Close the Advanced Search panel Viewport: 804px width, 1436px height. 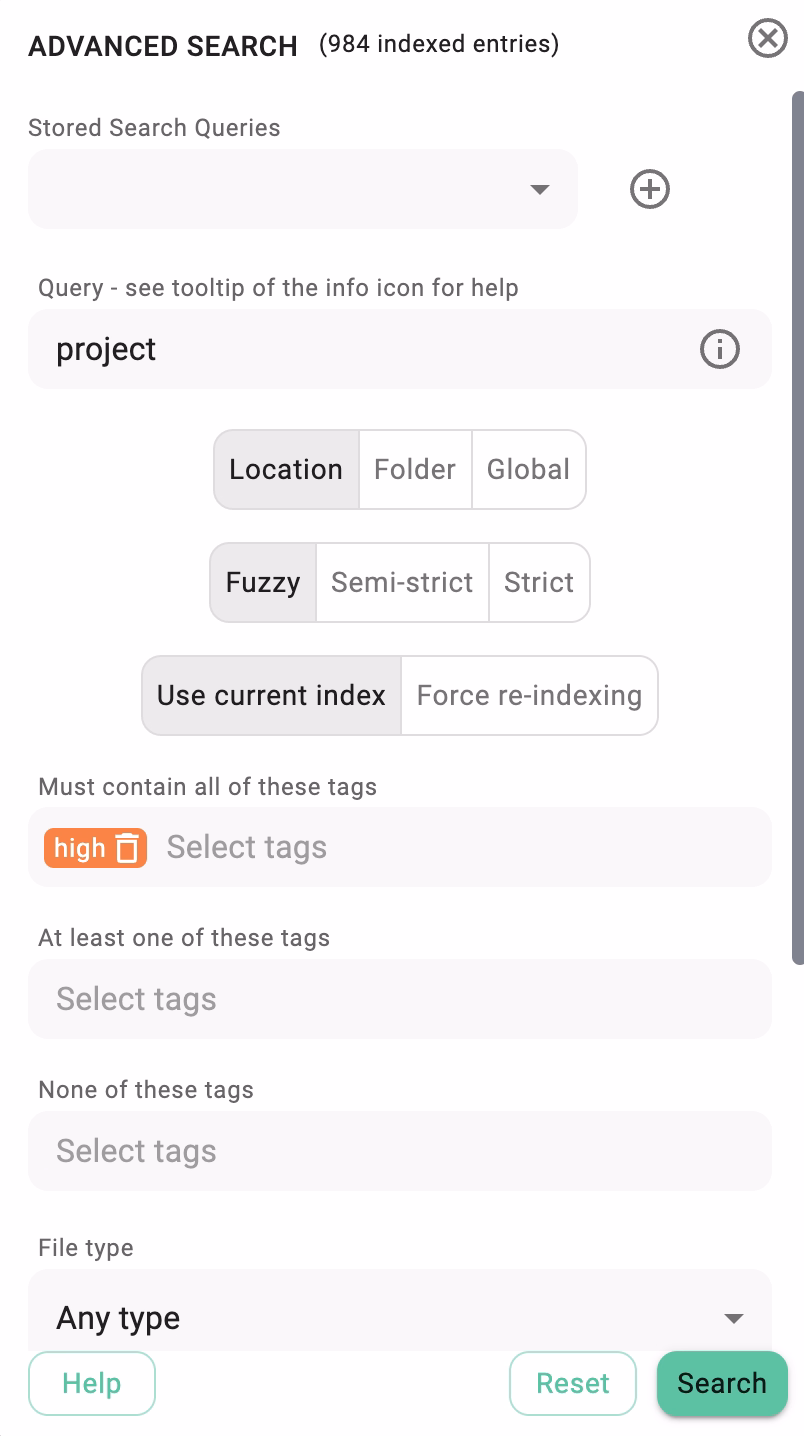(x=767, y=39)
